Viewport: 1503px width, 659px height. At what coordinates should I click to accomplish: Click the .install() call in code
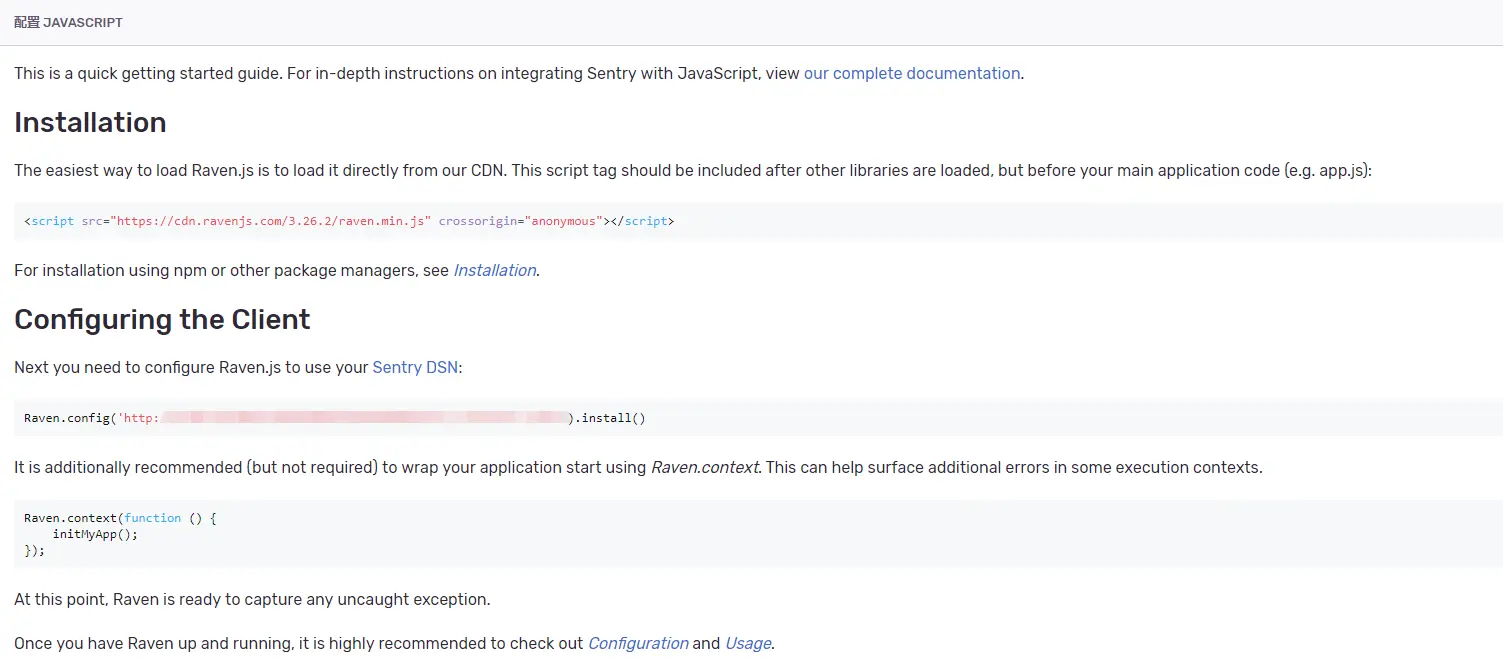click(x=610, y=418)
